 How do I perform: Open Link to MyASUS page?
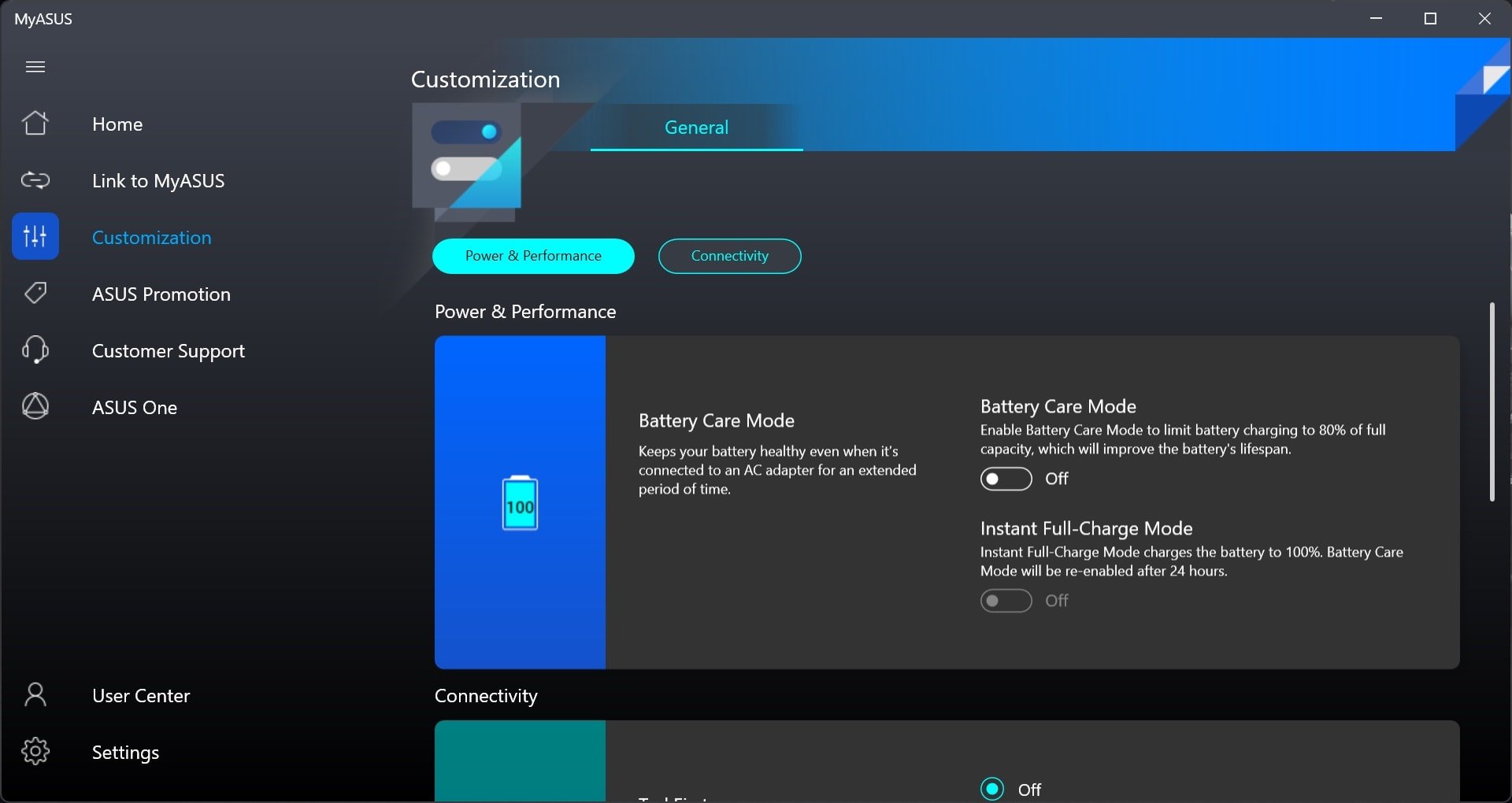tap(158, 181)
